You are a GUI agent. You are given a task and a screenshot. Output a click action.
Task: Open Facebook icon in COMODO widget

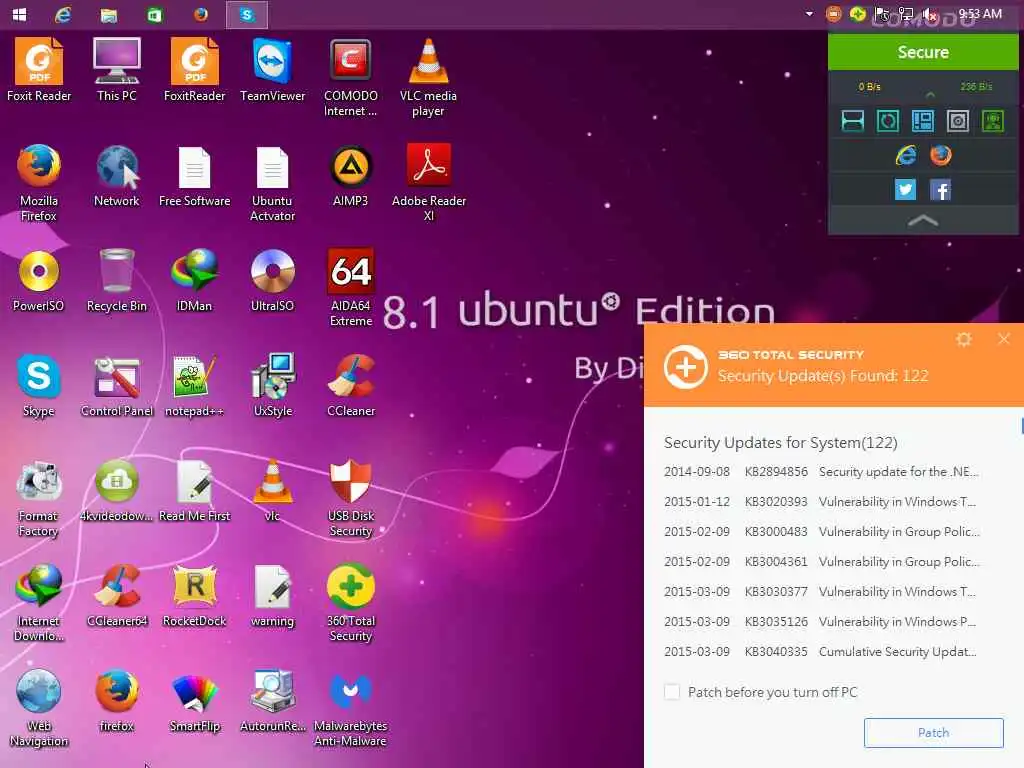[x=940, y=190]
